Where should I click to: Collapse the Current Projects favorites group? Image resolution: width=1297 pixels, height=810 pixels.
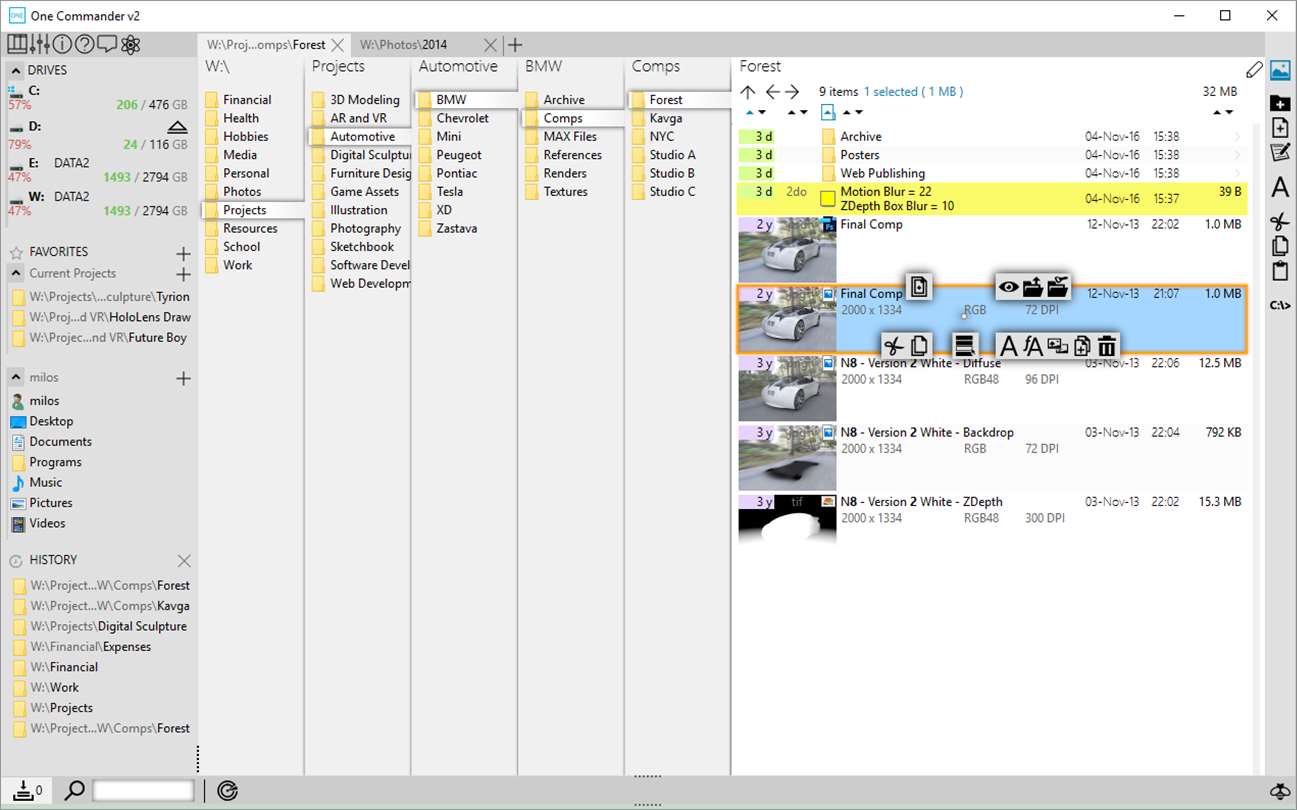pyautogui.click(x=17, y=273)
